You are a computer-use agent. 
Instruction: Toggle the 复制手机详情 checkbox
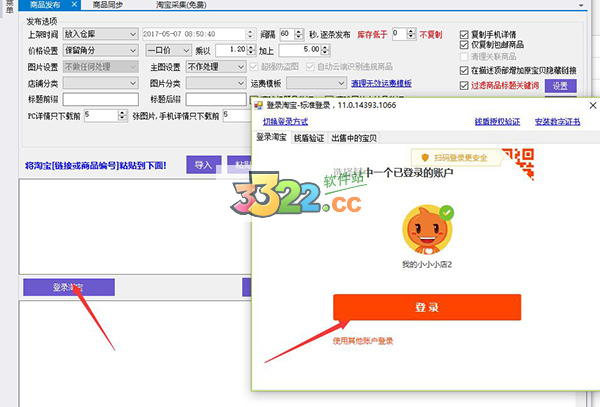[x=464, y=35]
